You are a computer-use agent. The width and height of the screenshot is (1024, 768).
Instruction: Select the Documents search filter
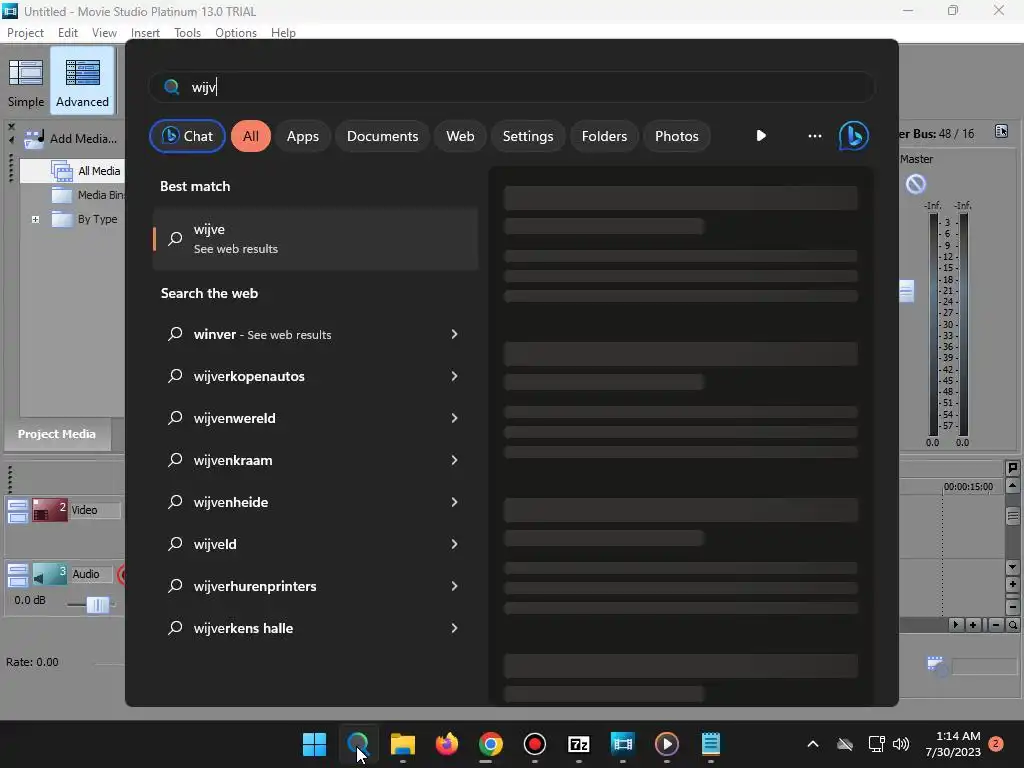[382, 136]
